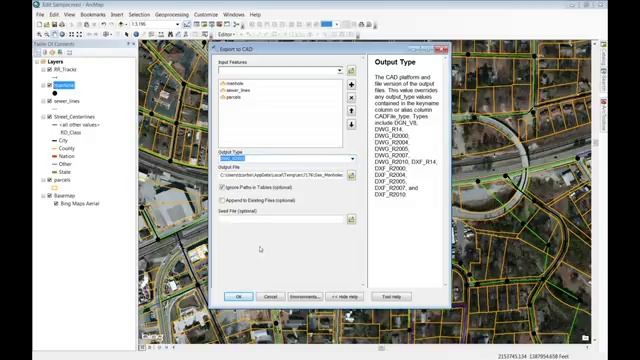Open Selection menu

(x=139, y=15)
